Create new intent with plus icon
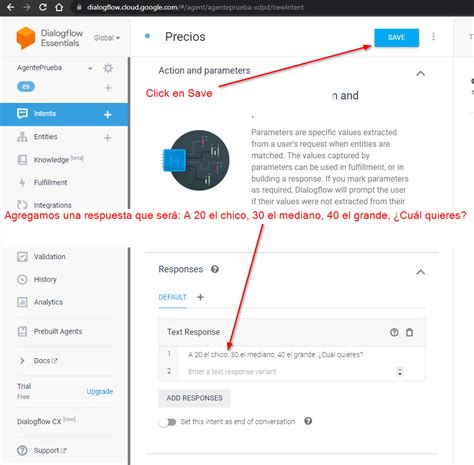Viewport: 474px width, 465px height. tap(107, 115)
